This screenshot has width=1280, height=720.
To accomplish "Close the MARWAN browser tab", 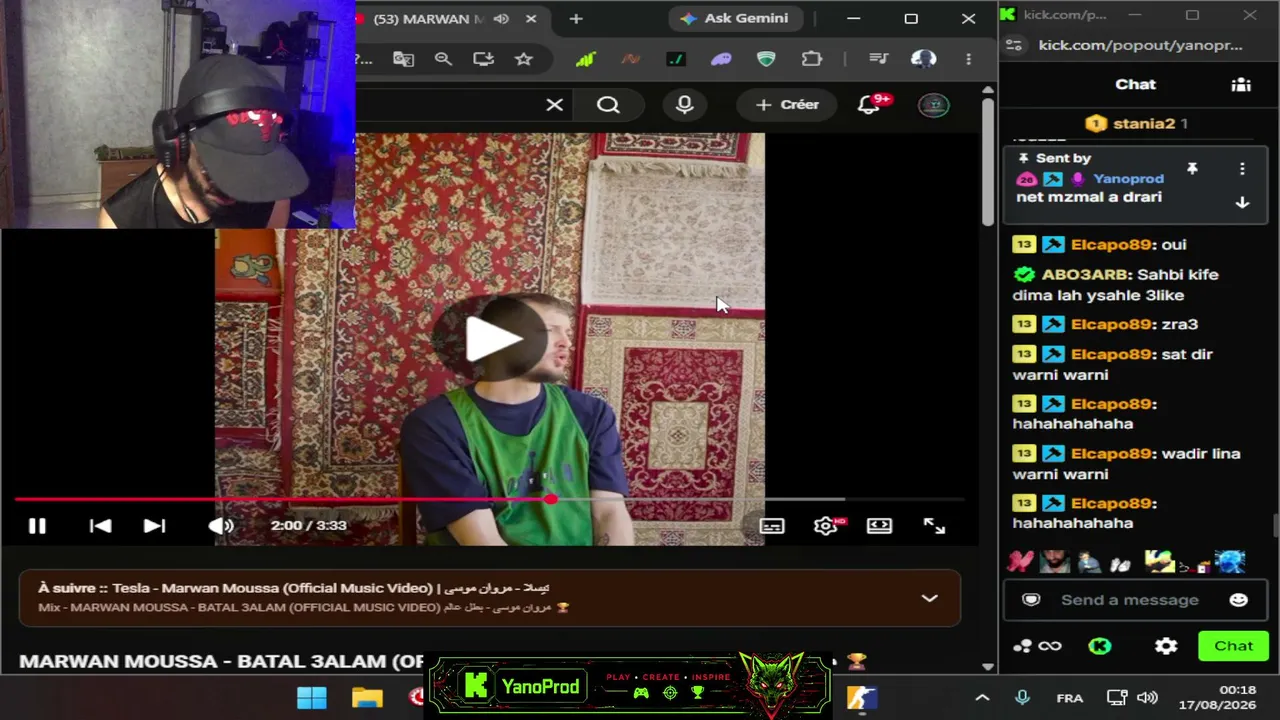I will [531, 19].
